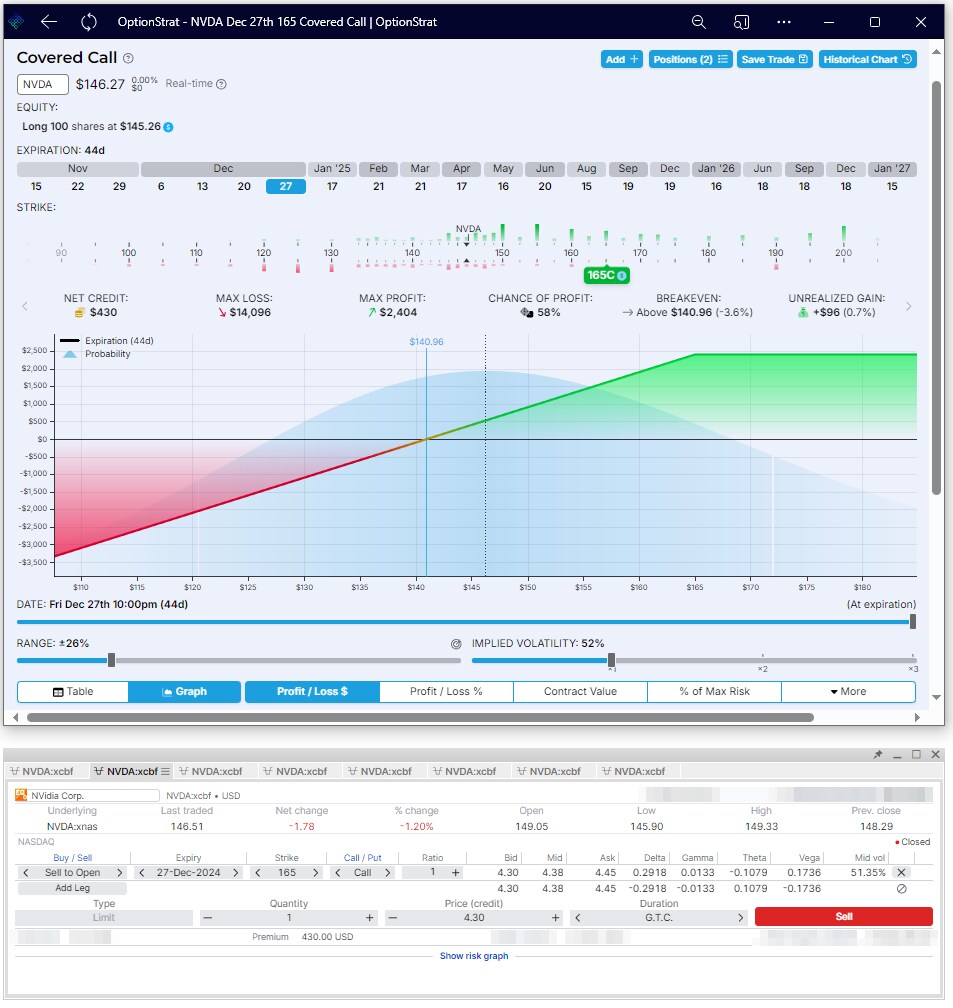Switch to Graph view
953x1008 pixels.
click(185, 692)
